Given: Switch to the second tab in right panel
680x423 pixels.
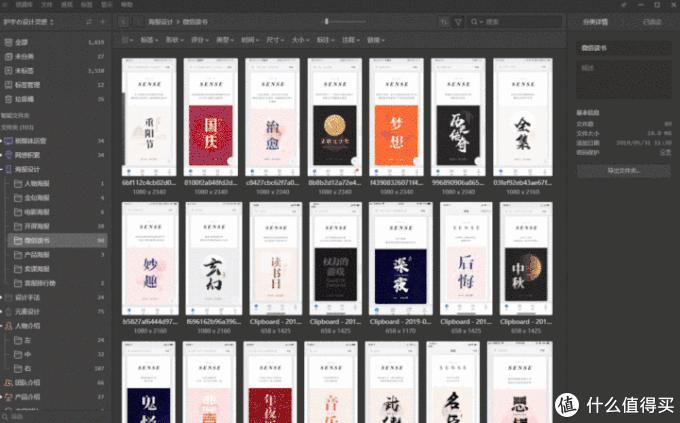Looking at the screenshot, I should point(652,22).
